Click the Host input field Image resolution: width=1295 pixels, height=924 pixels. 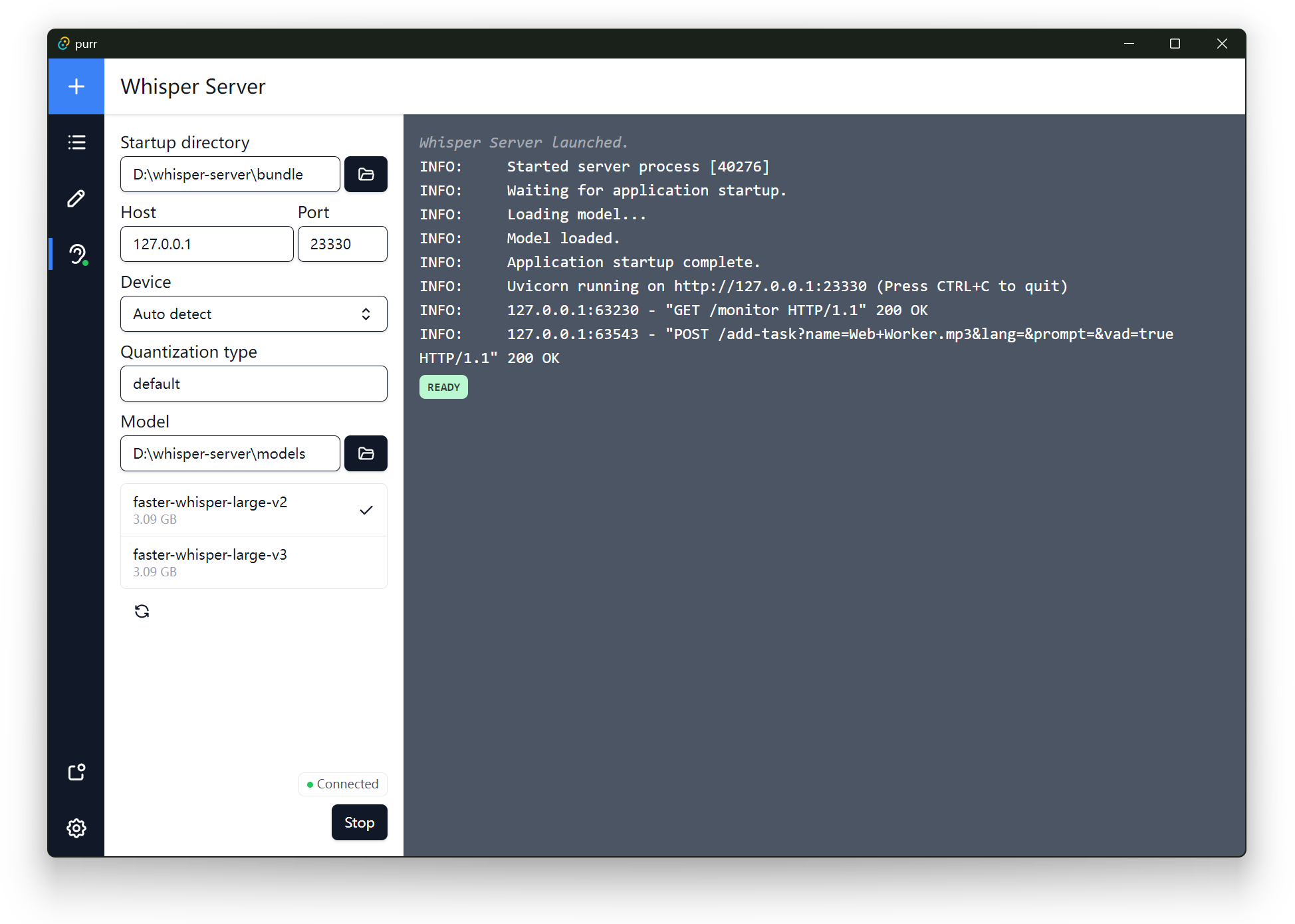pos(206,244)
